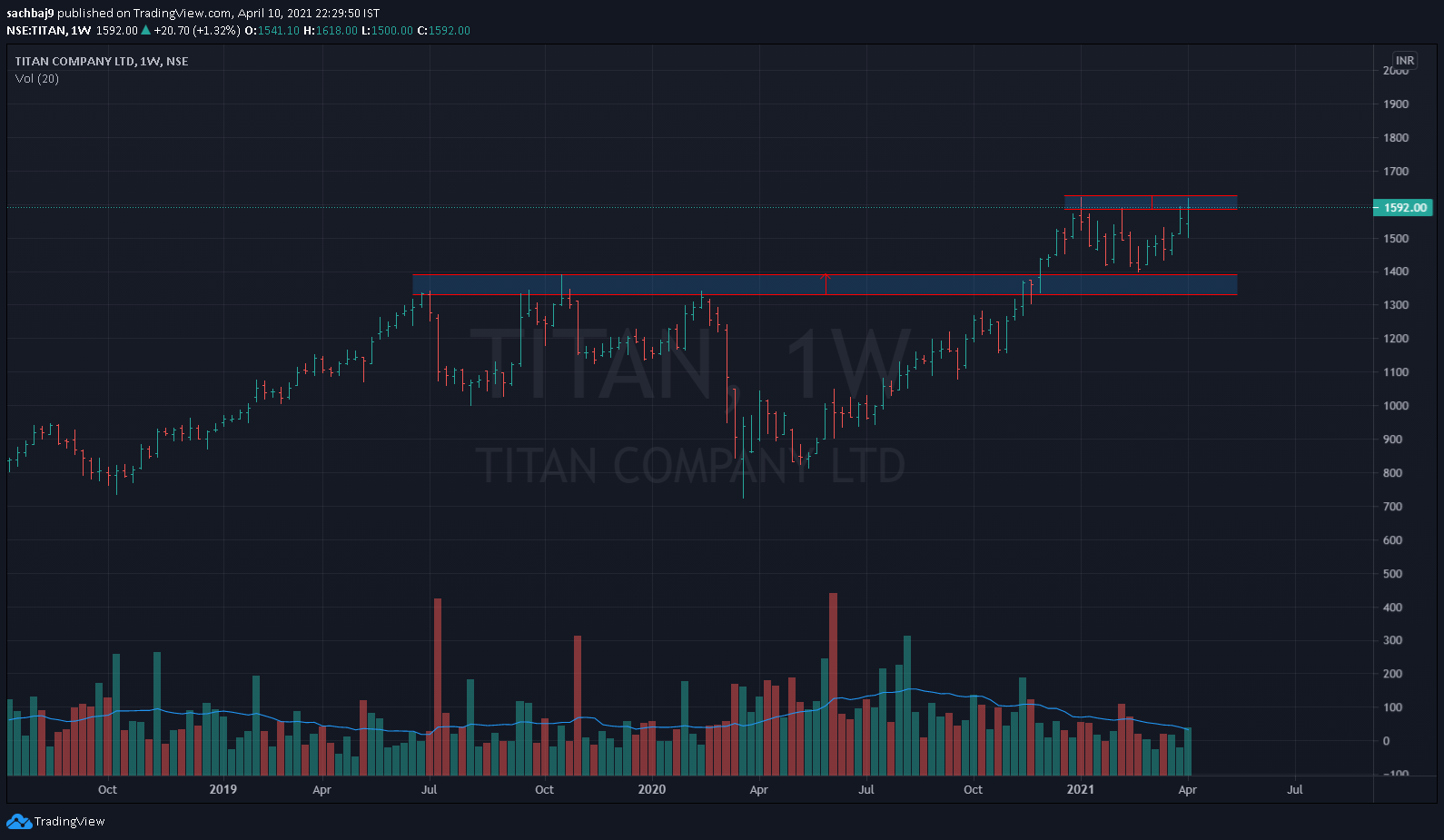Viewport: 1444px width, 840px height.
Task: Select the 1592.00 current price tag
Action: [1403, 208]
